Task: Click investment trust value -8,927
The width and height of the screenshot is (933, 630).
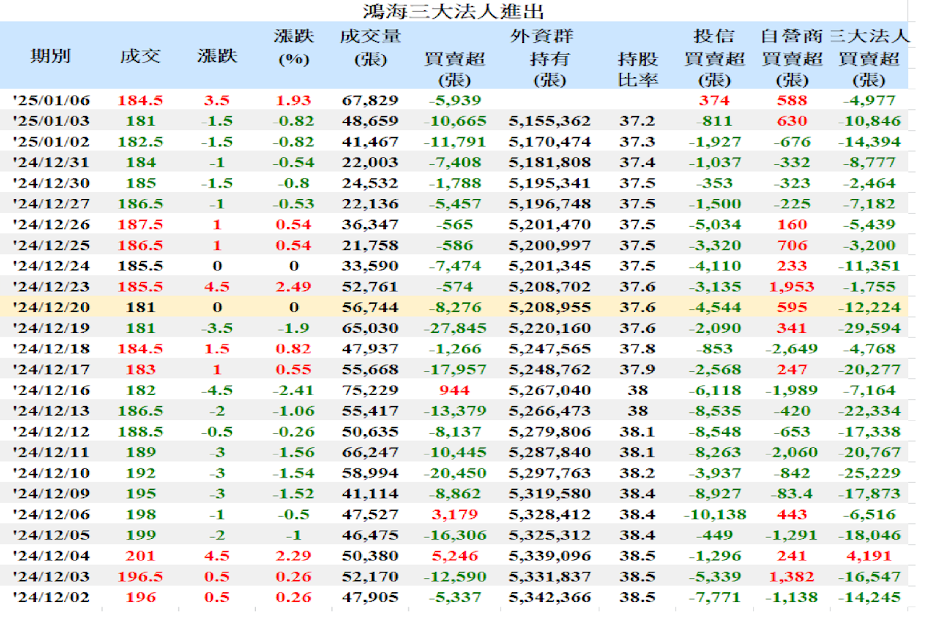Action: (x=714, y=494)
